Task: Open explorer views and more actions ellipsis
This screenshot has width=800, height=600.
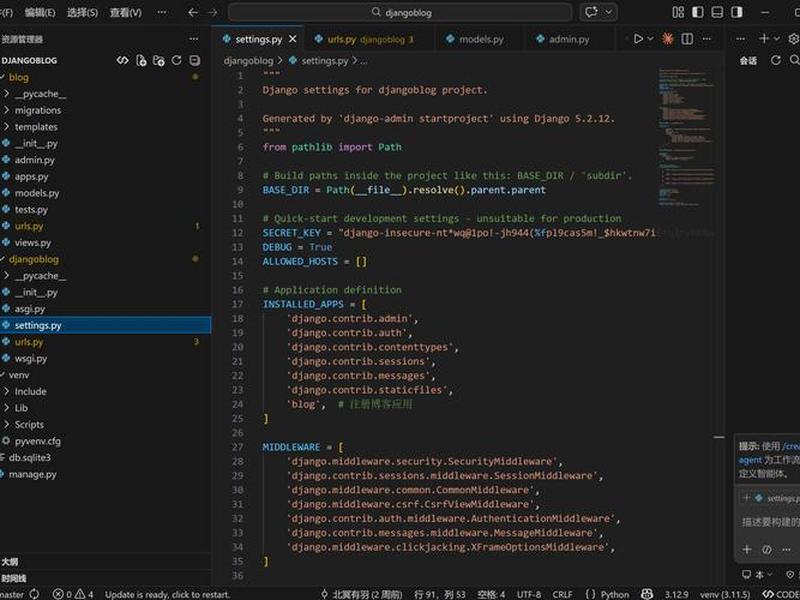Action: (x=193, y=39)
